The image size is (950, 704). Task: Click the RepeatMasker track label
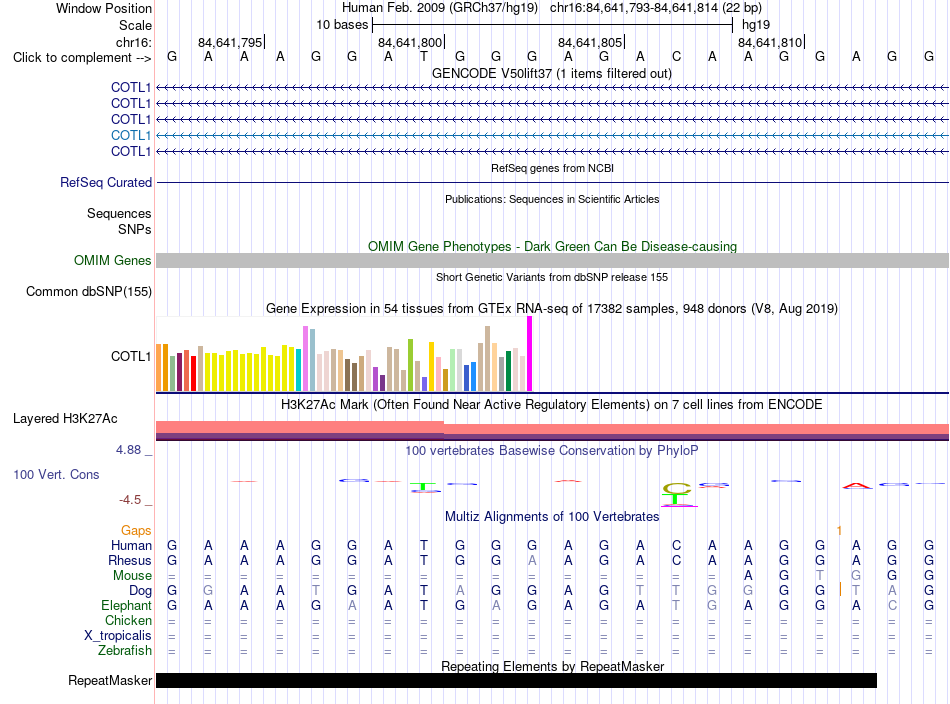pos(110,680)
